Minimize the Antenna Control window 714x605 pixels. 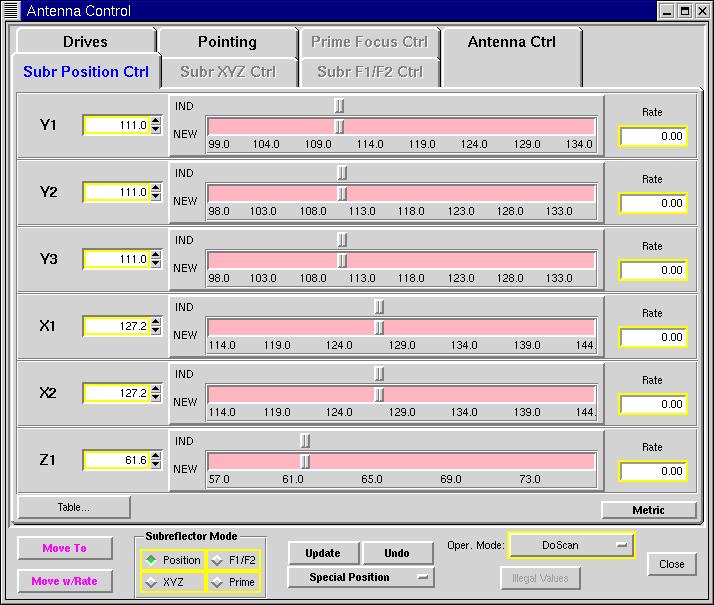tap(667, 11)
